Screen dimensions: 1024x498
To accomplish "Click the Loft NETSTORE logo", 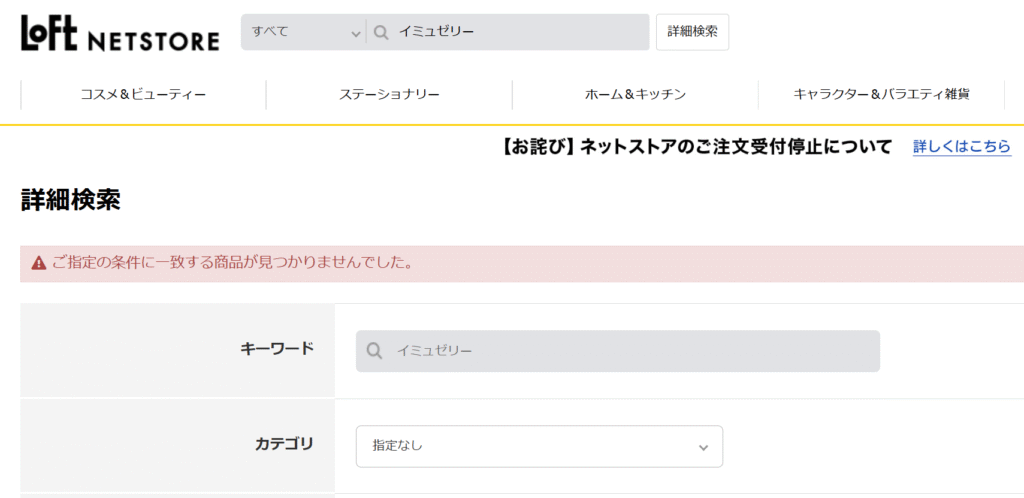I will pyautogui.click(x=120, y=34).
